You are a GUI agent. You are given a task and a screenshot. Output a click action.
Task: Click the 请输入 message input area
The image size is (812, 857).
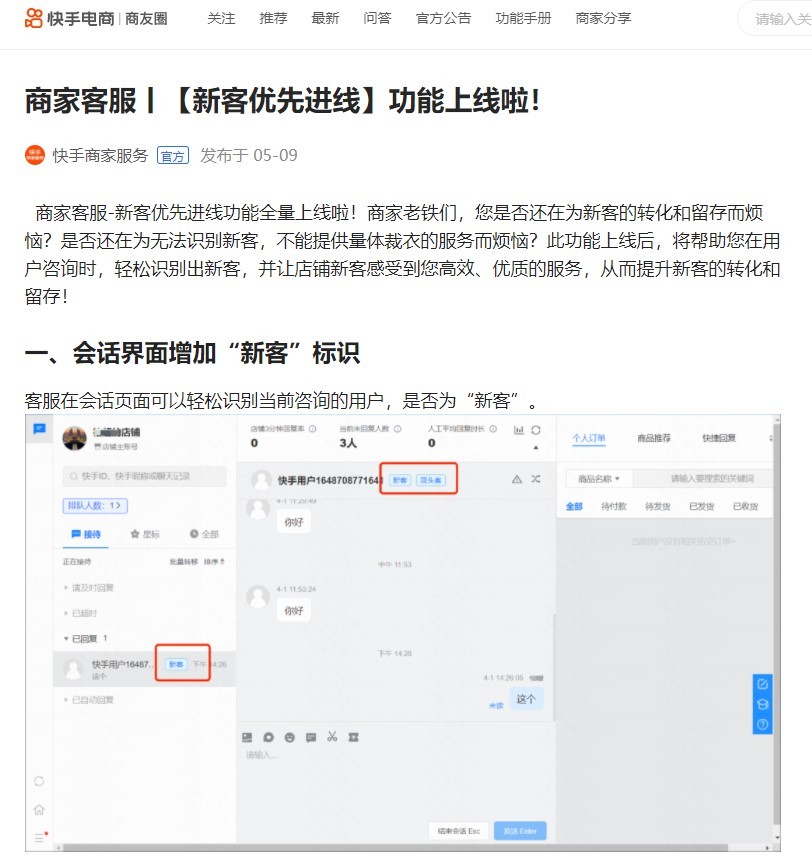click(395, 782)
